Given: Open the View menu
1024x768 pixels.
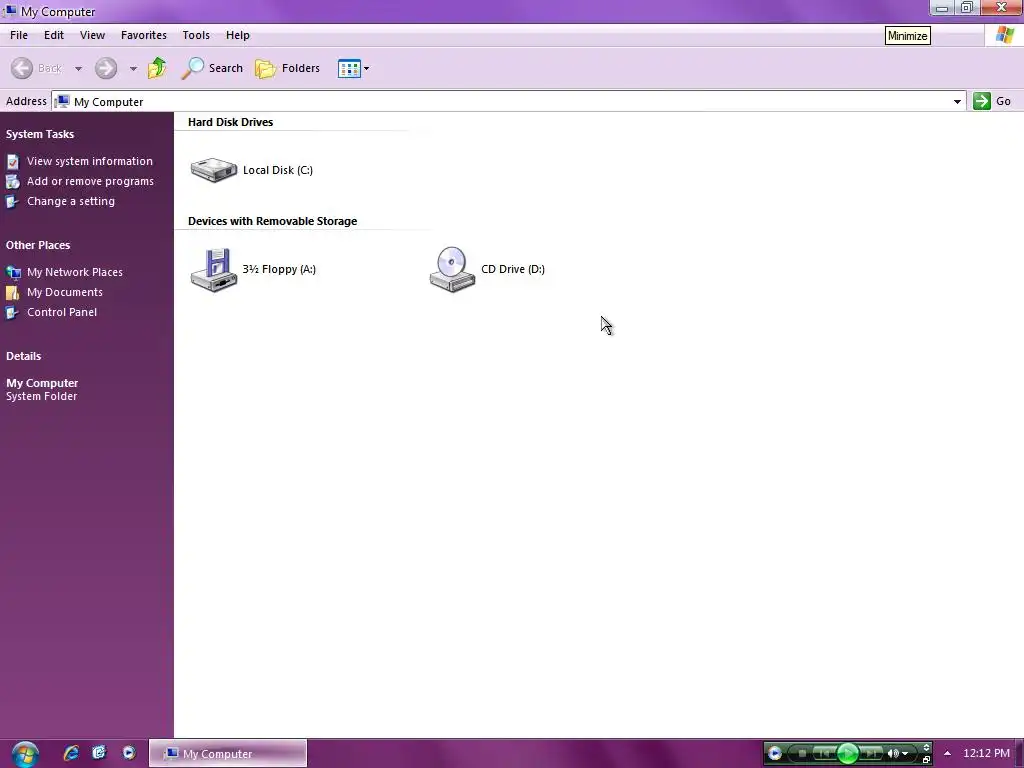Looking at the screenshot, I should click(92, 35).
